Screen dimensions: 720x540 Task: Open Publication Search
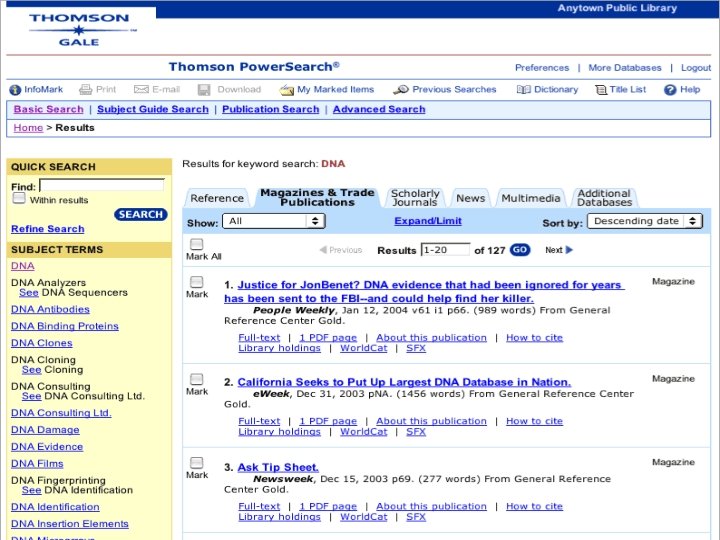tap(270, 109)
